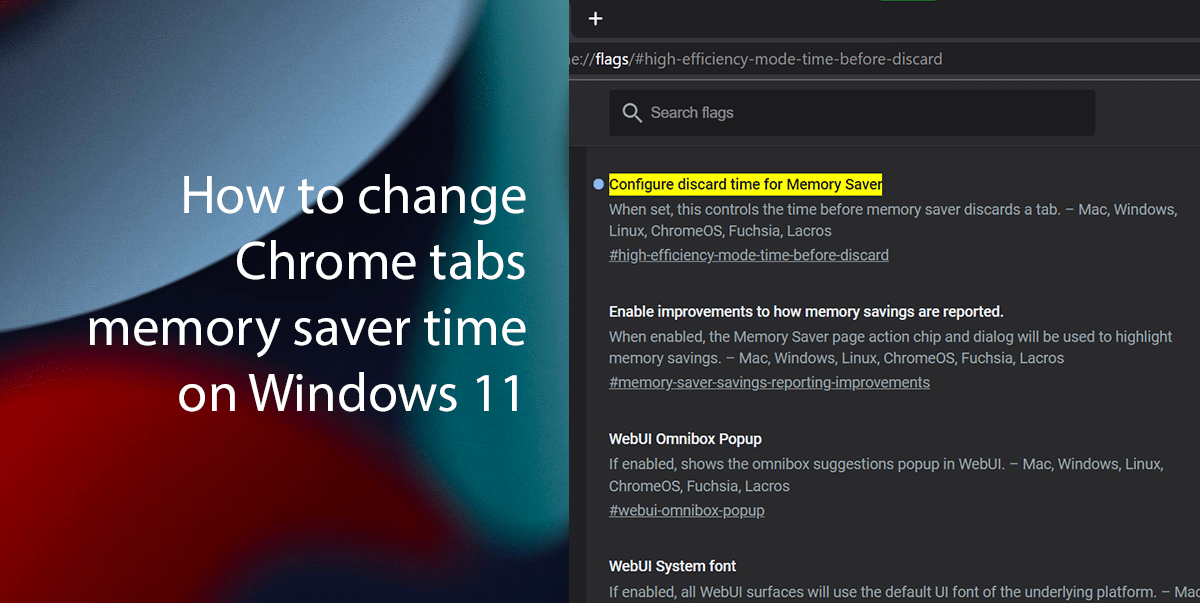Click the WebUI Omnibox Popup flag title
The image size is (1200, 603).
click(x=685, y=438)
